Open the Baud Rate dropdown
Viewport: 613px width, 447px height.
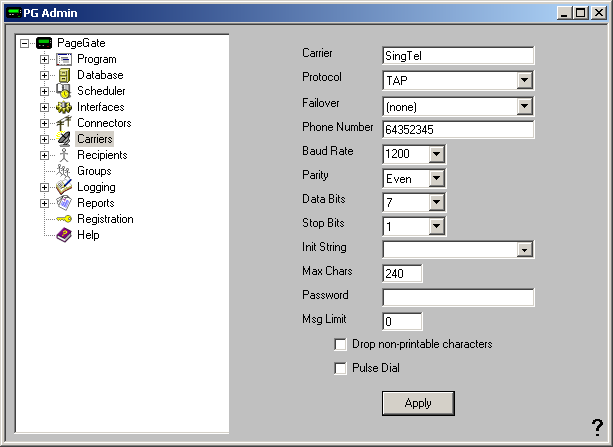tap(436, 154)
